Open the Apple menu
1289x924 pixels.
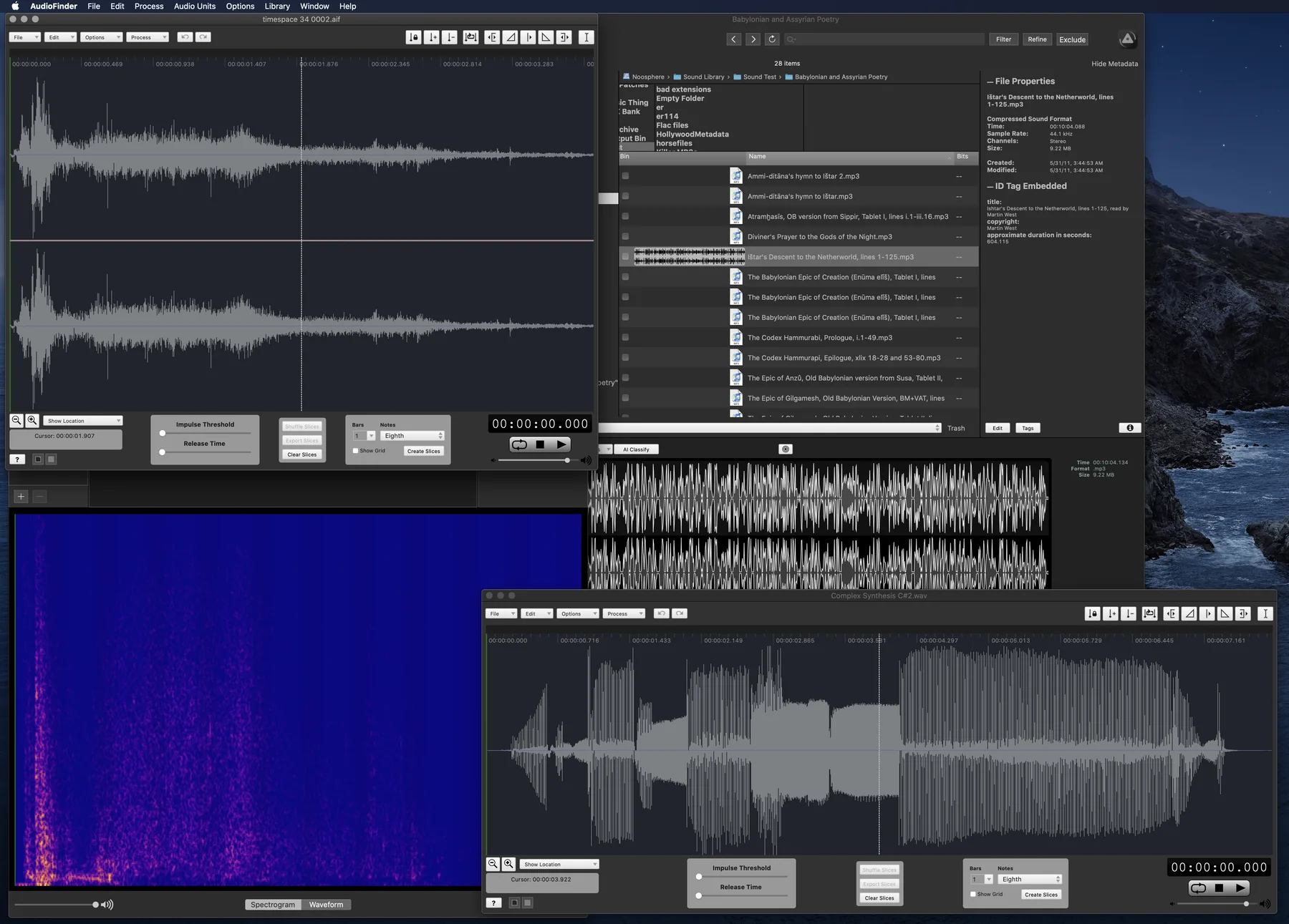(x=15, y=6)
